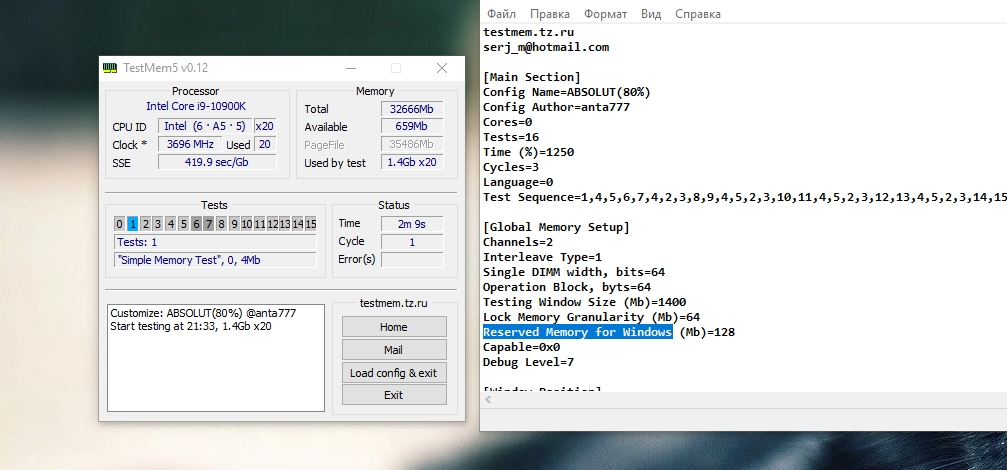1007x470 pixels.
Task: Click the Tests: 1 field
Action: (215, 242)
